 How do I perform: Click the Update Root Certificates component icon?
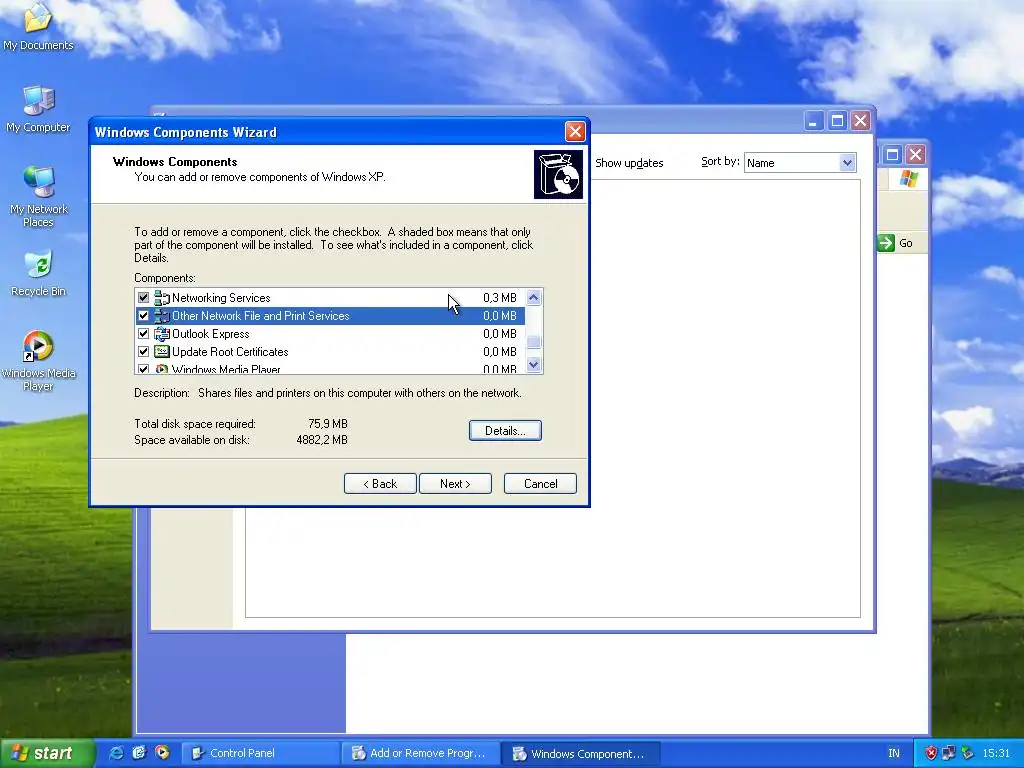pyautogui.click(x=161, y=352)
